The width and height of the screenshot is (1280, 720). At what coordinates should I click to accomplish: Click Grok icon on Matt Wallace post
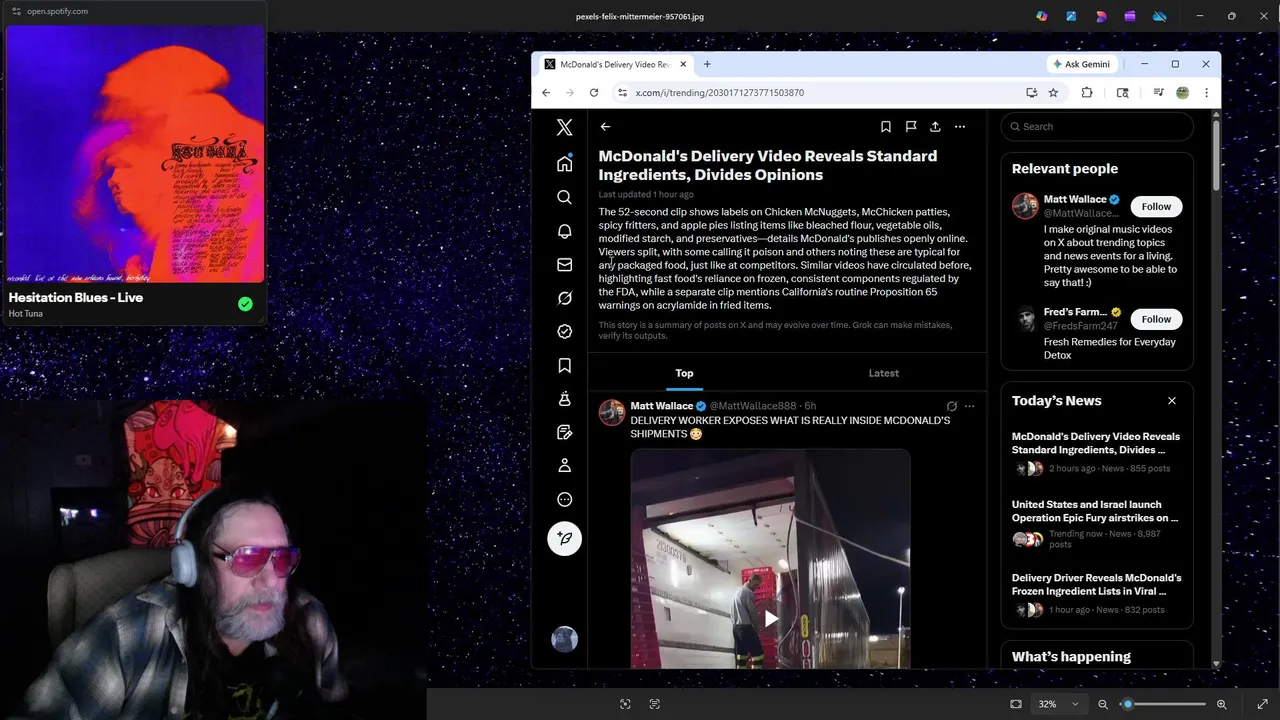coord(951,406)
